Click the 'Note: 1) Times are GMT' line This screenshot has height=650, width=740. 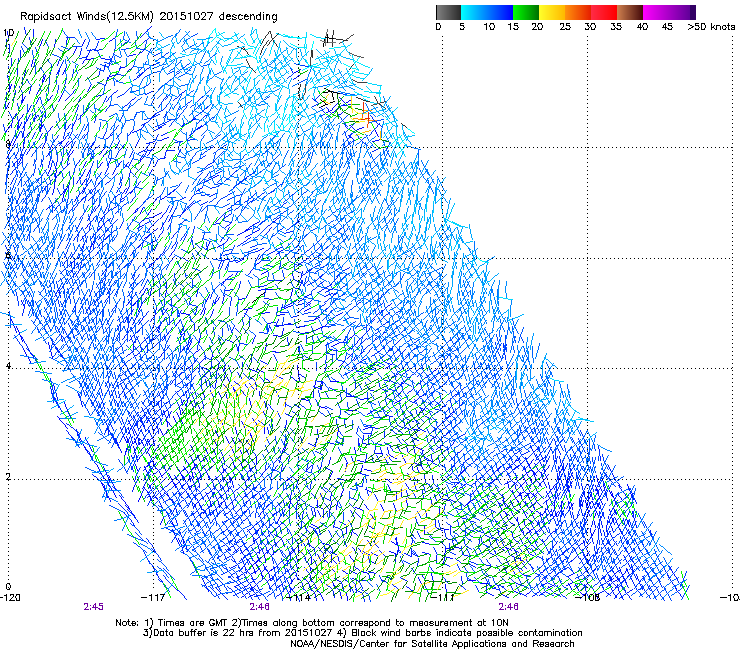311,623
